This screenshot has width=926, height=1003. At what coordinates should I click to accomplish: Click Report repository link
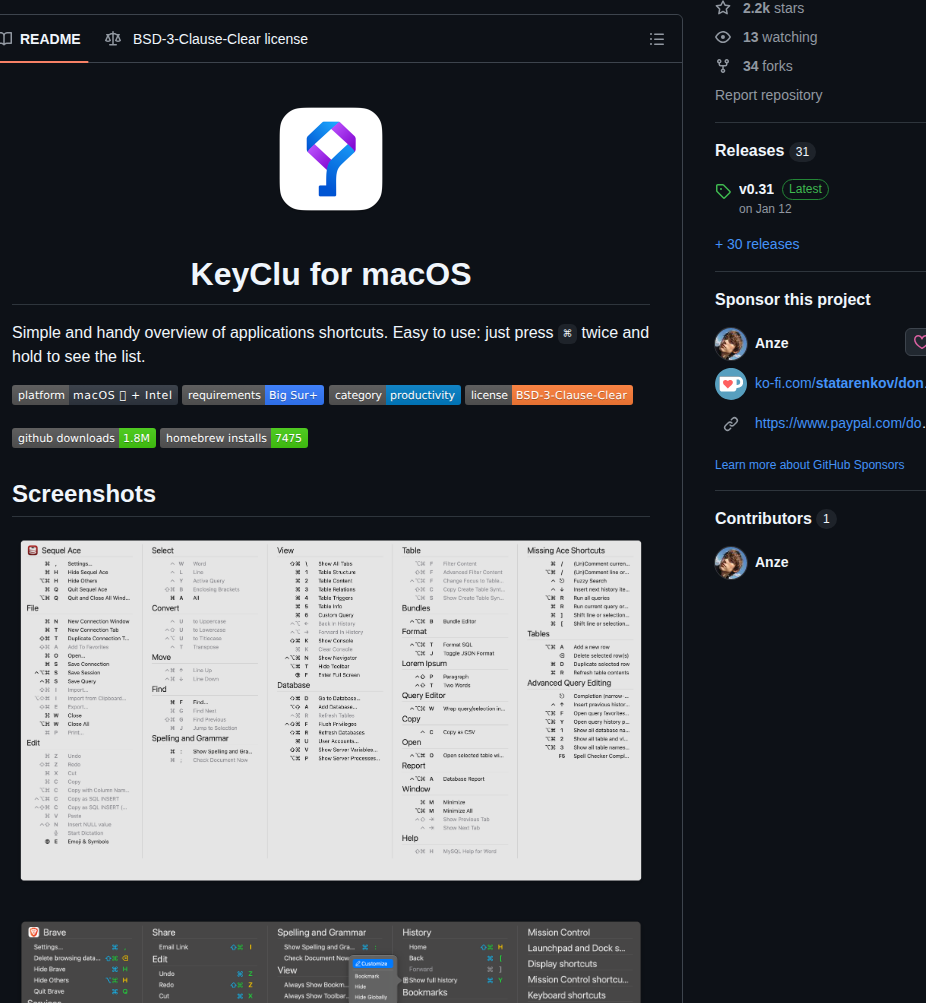click(768, 95)
